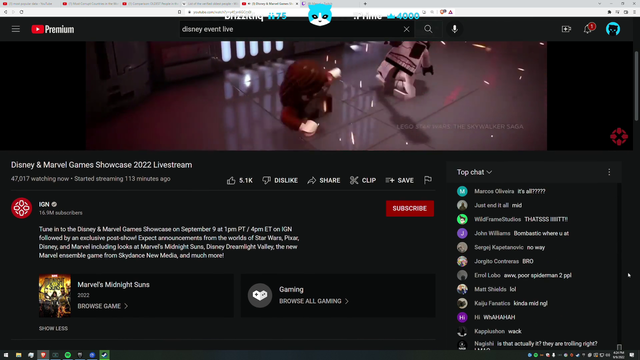The height and width of the screenshot is (360, 640).
Task: Click WildFrameStudios' green chat avatar
Action: 462,219
